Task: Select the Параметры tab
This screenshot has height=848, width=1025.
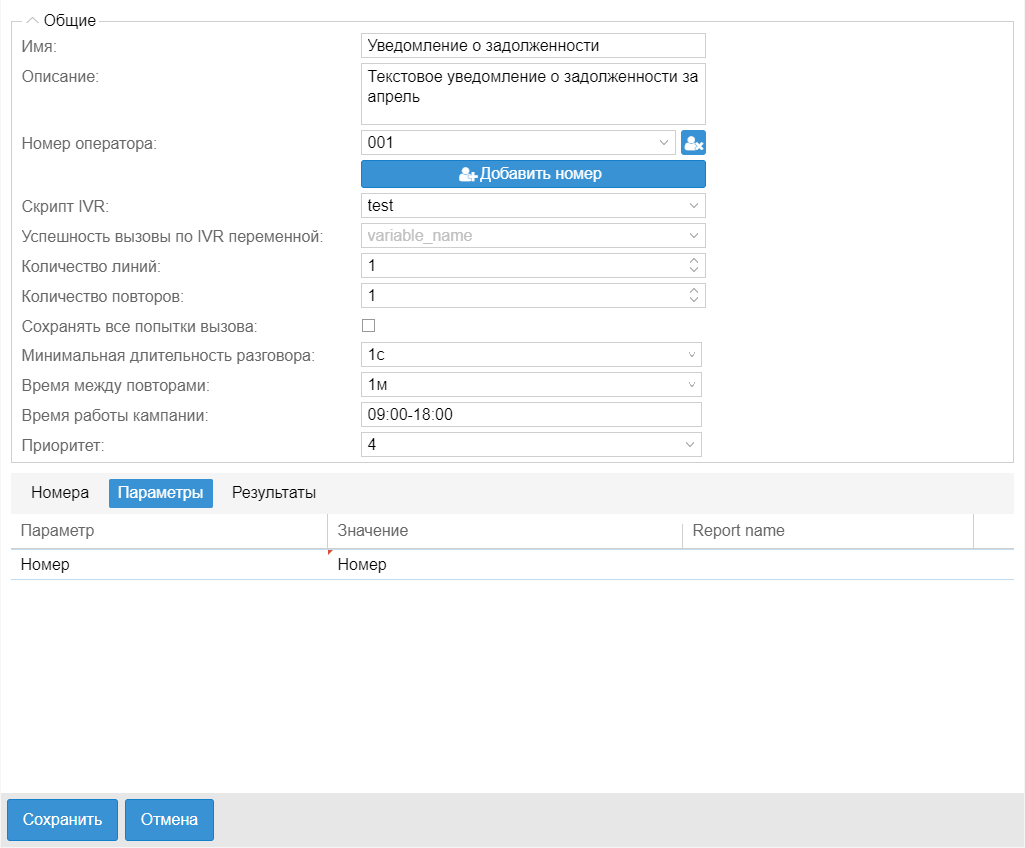Action: pos(160,493)
